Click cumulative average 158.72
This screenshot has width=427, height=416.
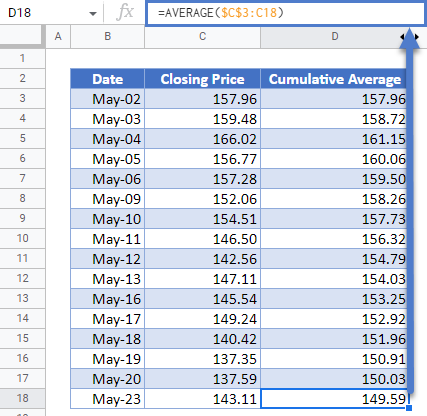coord(335,119)
